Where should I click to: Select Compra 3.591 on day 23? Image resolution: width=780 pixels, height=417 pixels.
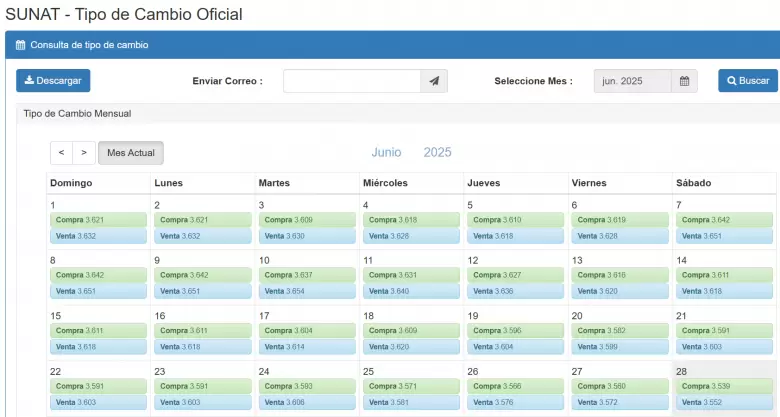point(203,386)
